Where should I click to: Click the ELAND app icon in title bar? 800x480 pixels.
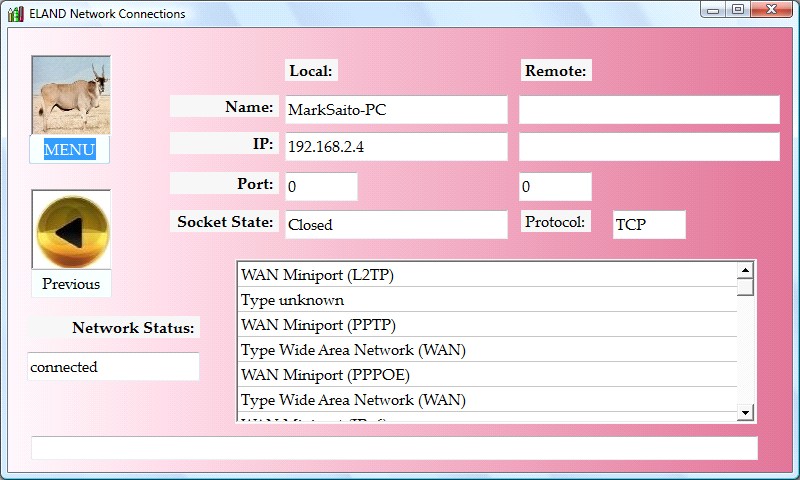(x=16, y=13)
